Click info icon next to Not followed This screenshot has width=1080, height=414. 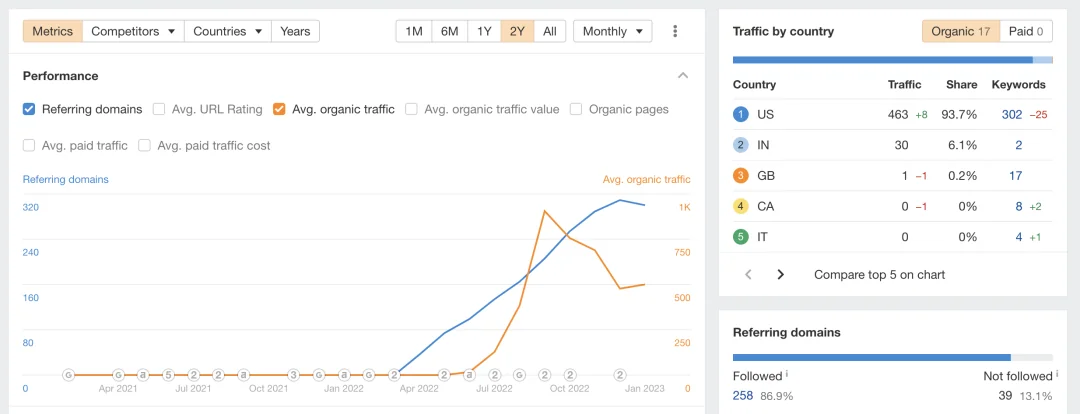pyautogui.click(x=1057, y=375)
